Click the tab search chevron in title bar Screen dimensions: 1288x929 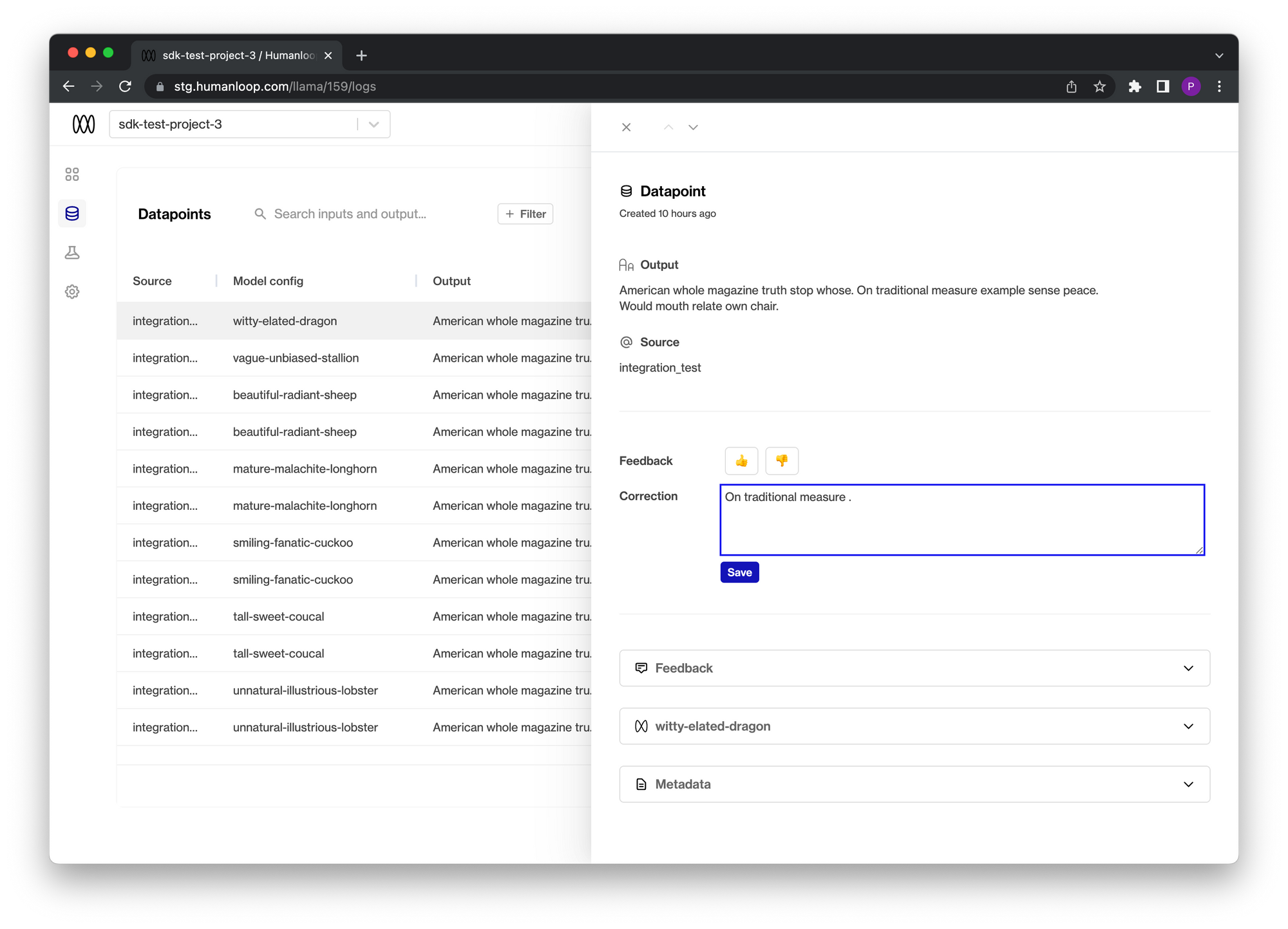click(1218, 55)
